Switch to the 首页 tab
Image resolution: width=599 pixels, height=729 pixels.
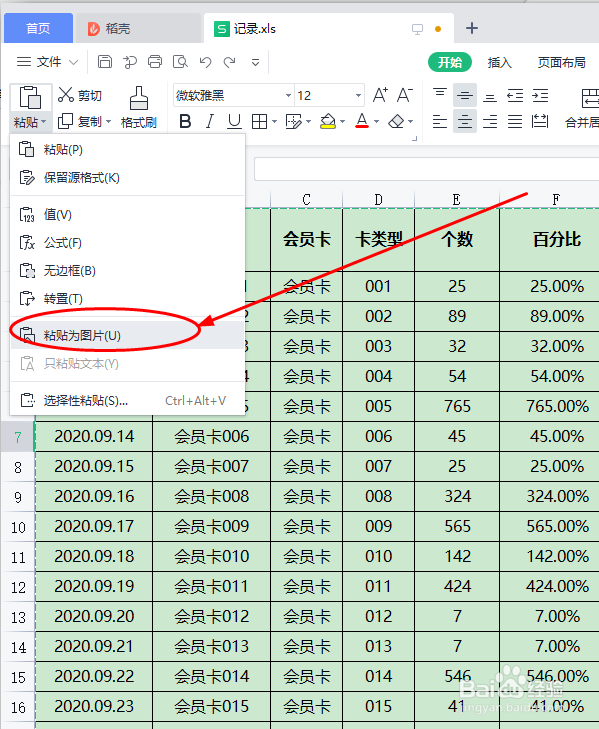tap(38, 28)
